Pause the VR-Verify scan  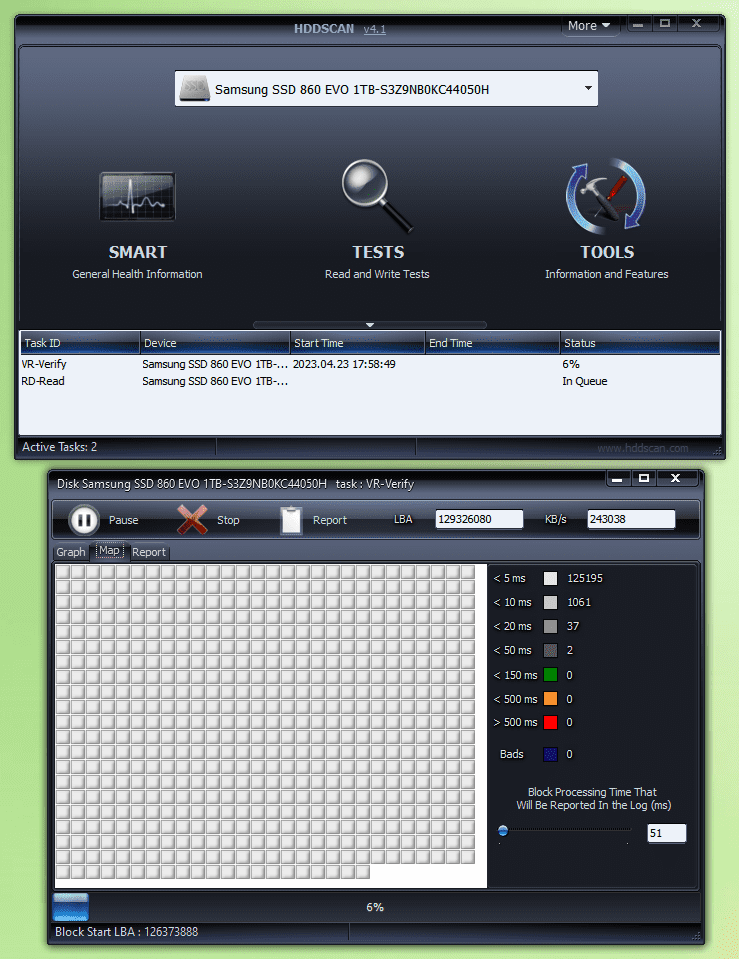click(x=84, y=520)
